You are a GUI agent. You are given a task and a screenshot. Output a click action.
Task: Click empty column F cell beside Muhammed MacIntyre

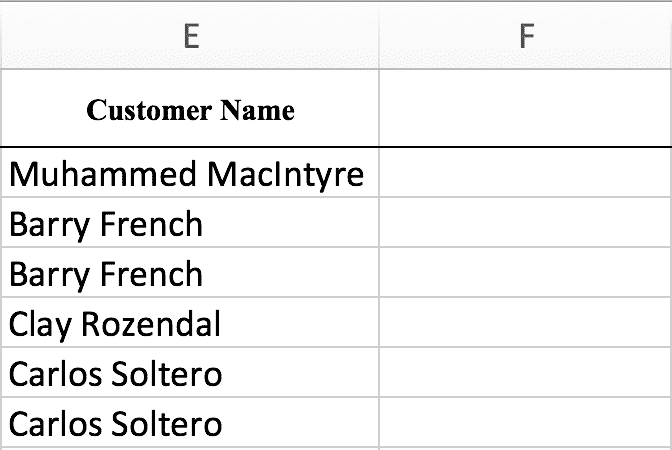tap(526, 172)
